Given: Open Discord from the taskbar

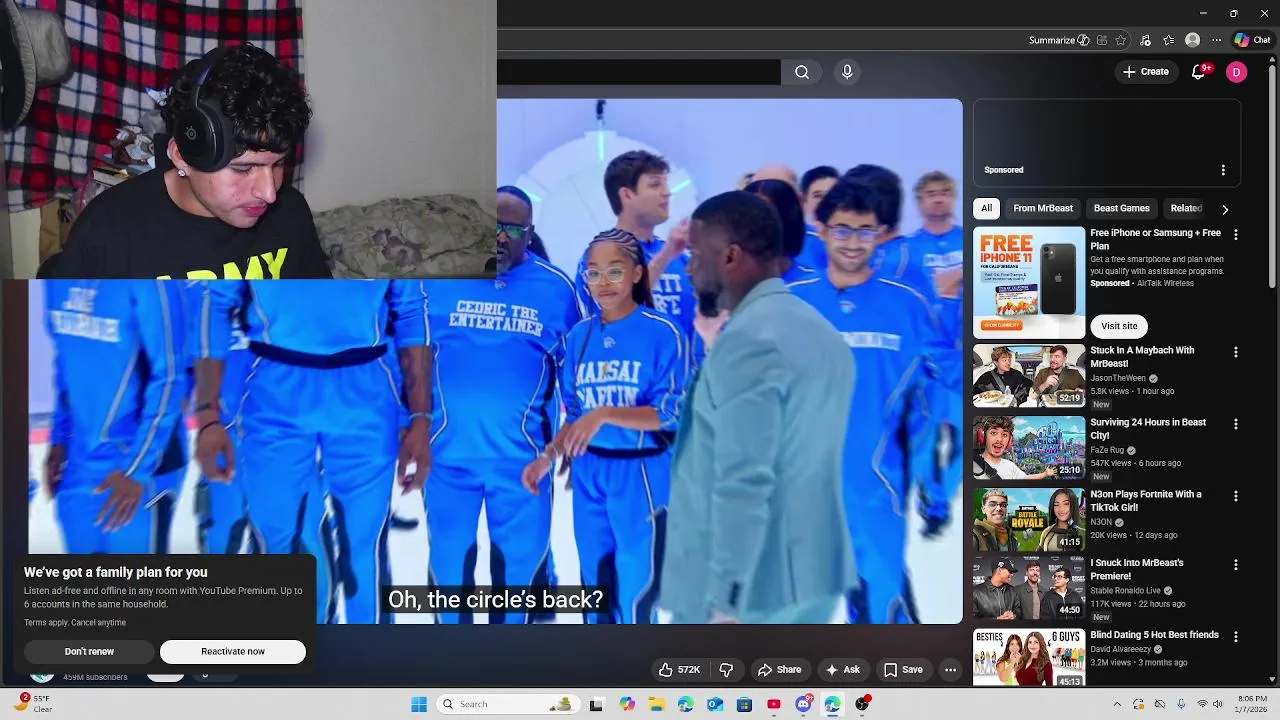Looking at the screenshot, I should (x=803, y=704).
